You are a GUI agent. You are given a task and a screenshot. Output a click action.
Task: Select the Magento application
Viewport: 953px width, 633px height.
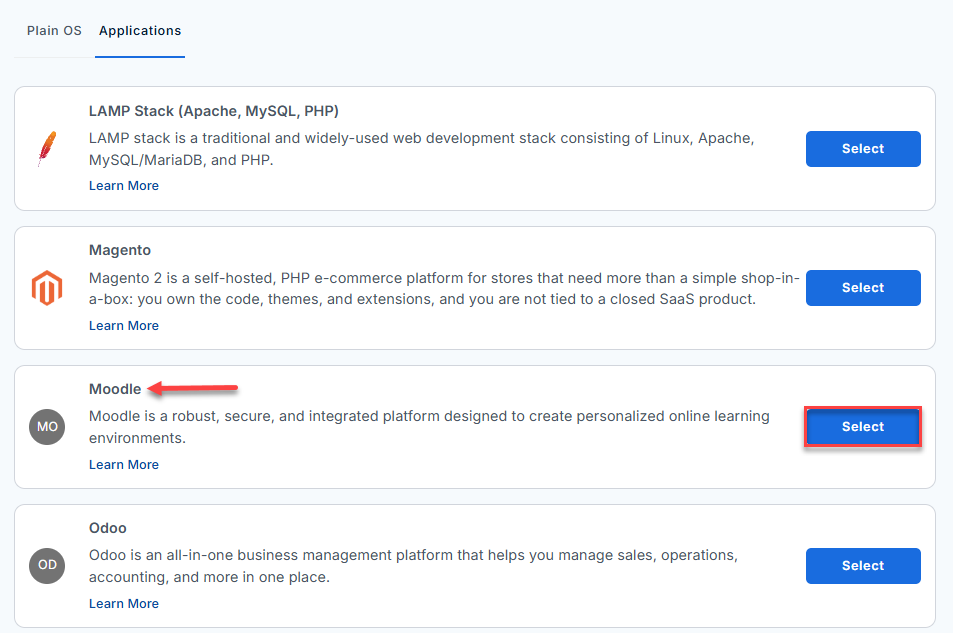[863, 288]
